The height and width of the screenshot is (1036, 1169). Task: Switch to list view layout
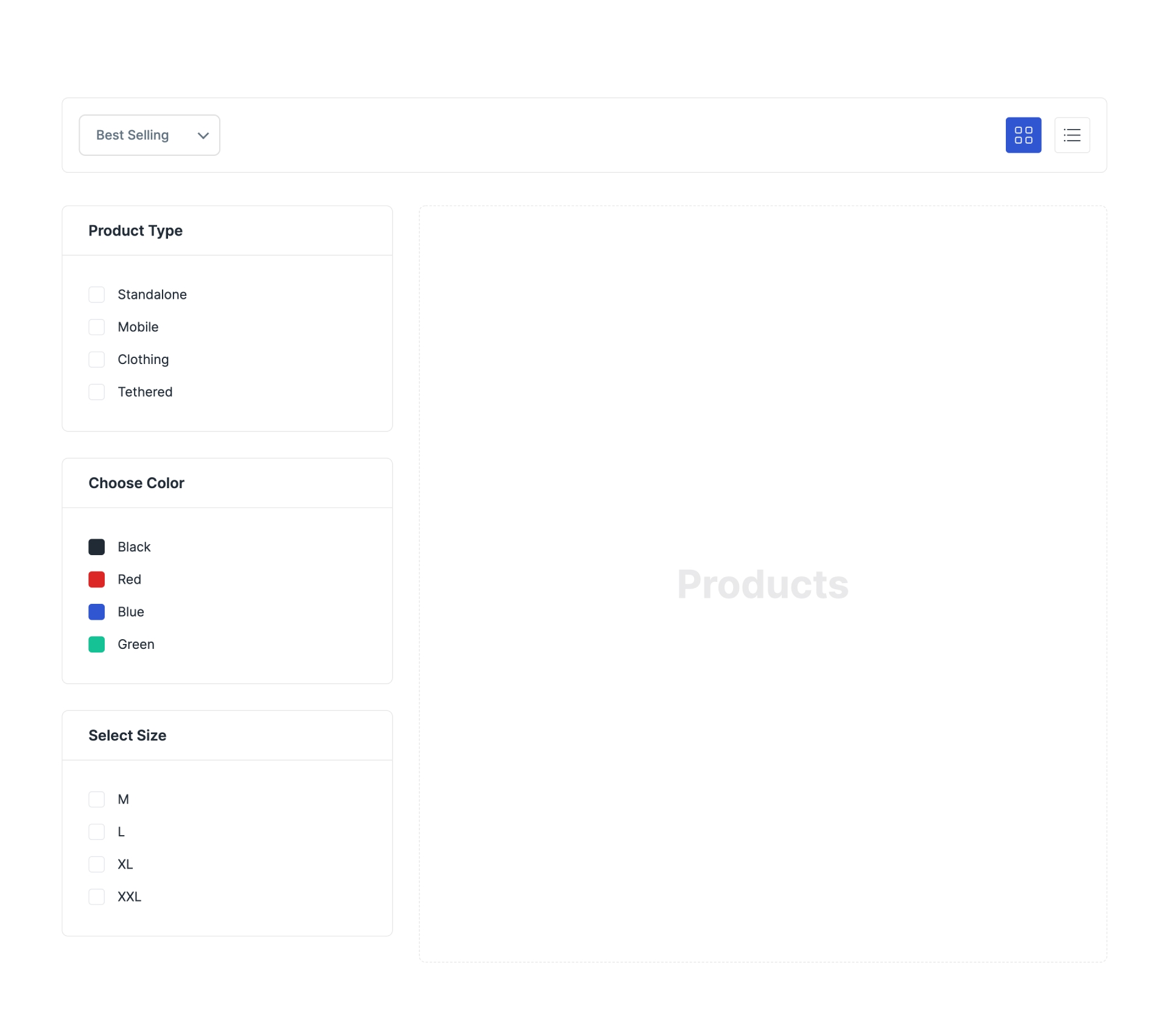(1072, 135)
